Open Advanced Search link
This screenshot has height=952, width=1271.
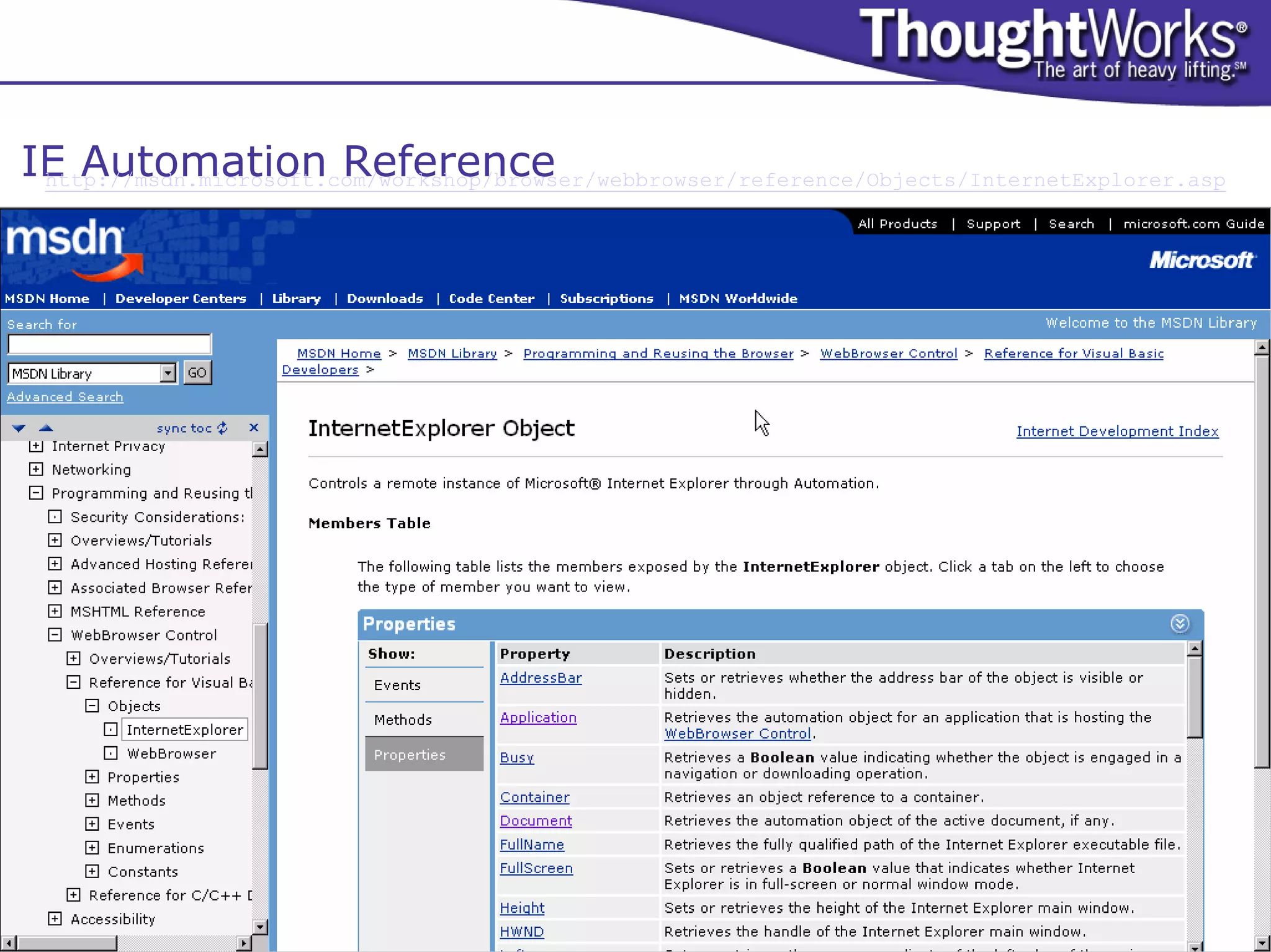pos(65,397)
